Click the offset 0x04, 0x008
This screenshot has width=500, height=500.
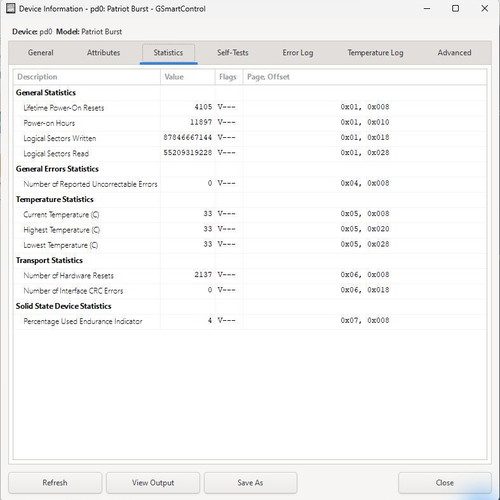365,183
